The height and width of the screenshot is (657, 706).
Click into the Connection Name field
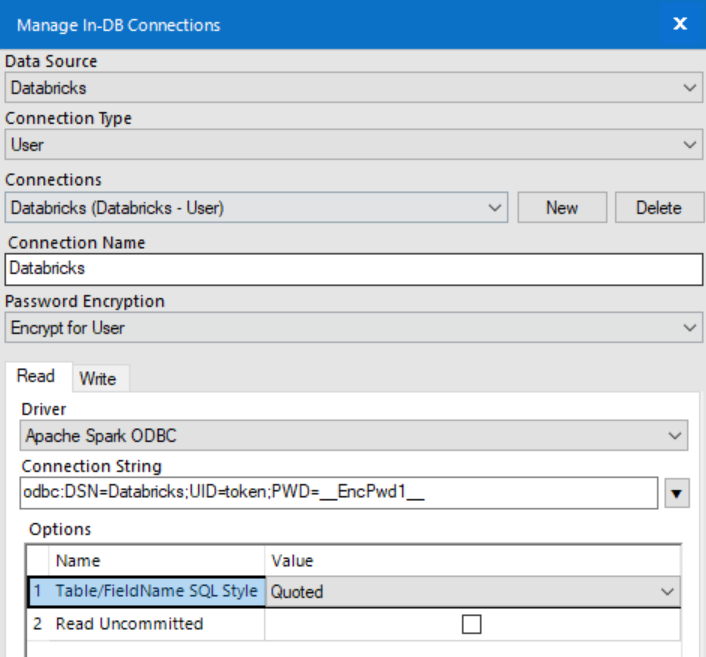[x=352, y=269]
